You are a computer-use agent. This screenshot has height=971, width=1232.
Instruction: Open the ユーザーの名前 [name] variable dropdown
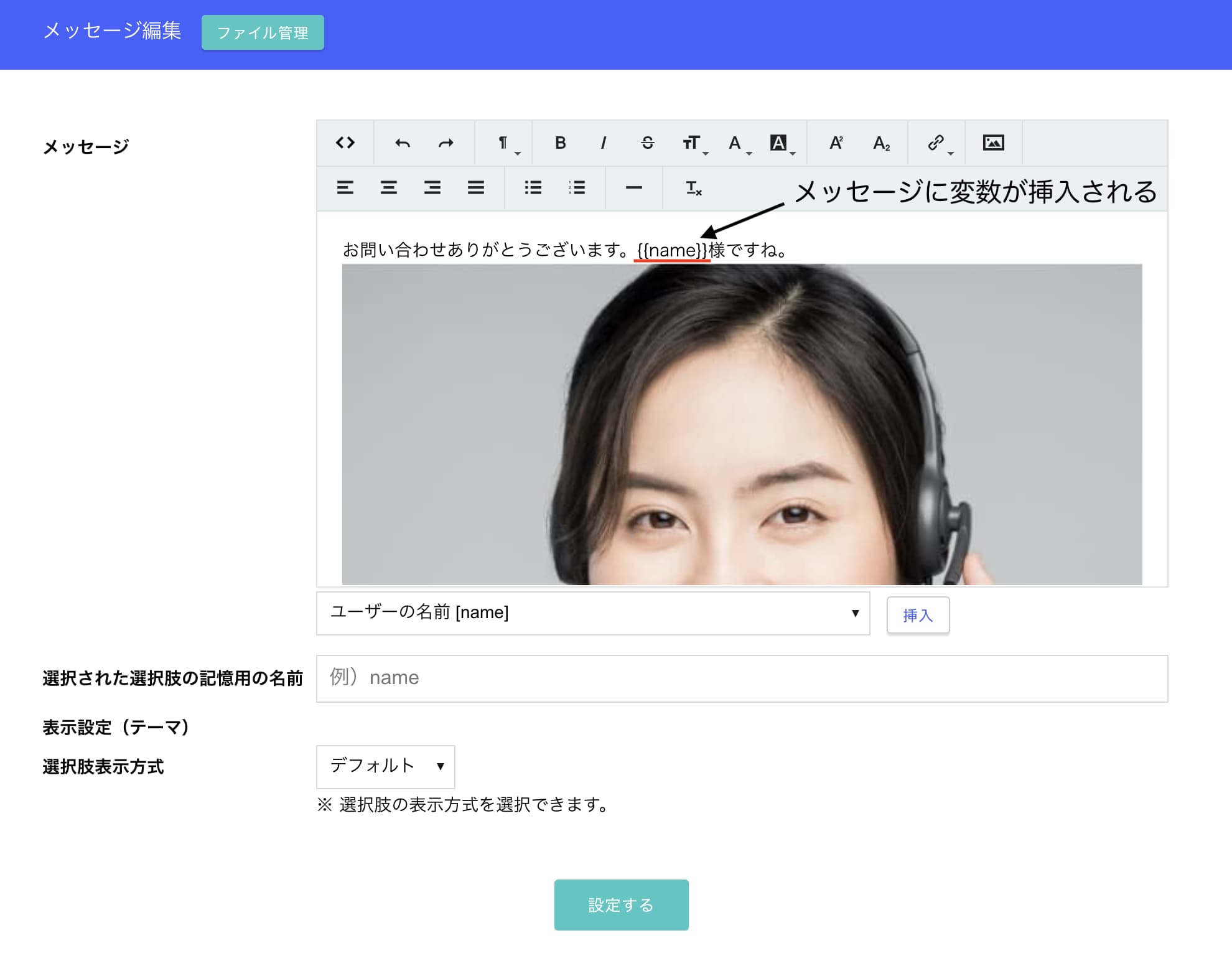pyautogui.click(x=593, y=613)
